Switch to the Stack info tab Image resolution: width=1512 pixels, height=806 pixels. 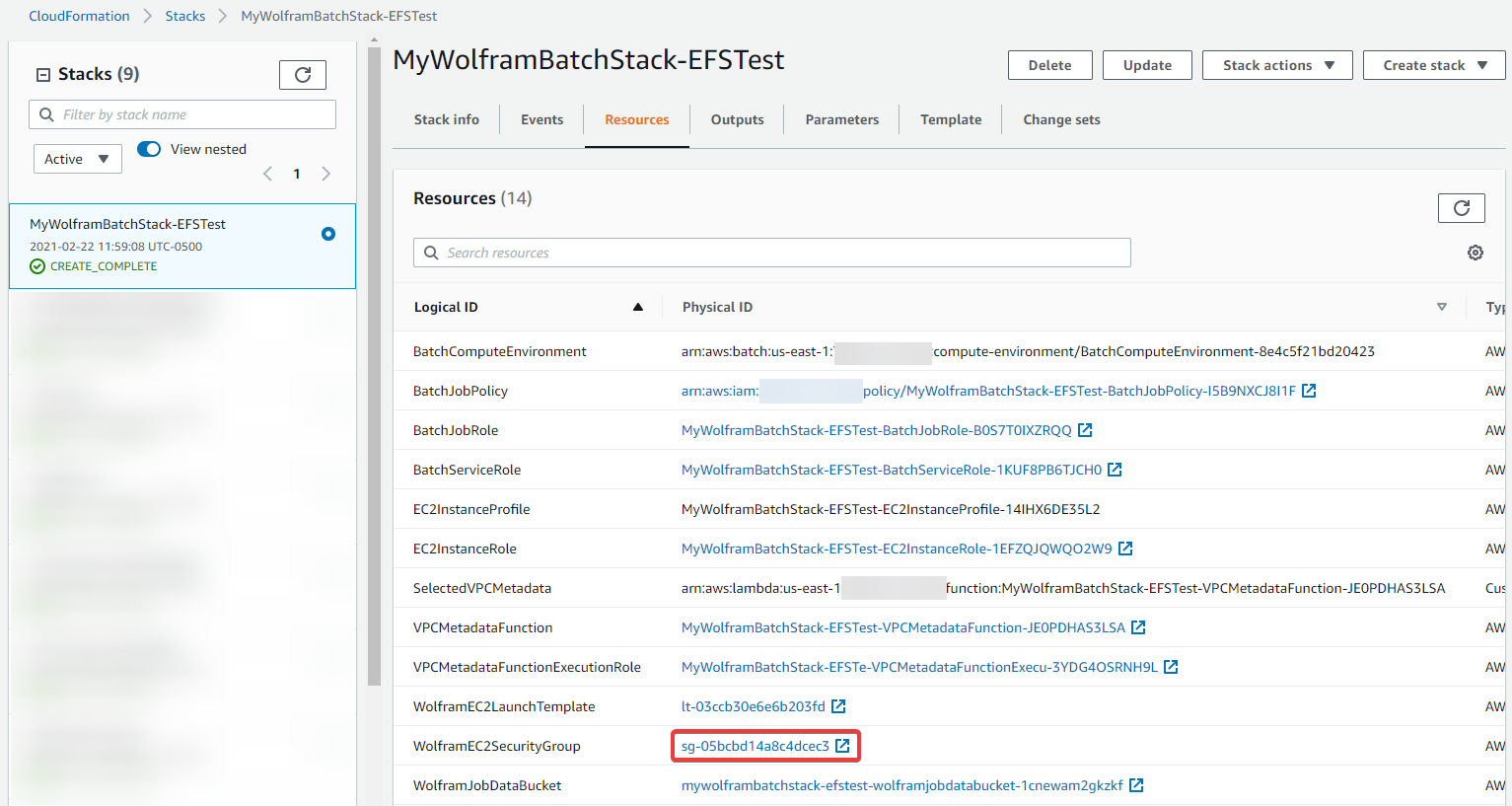tap(447, 119)
